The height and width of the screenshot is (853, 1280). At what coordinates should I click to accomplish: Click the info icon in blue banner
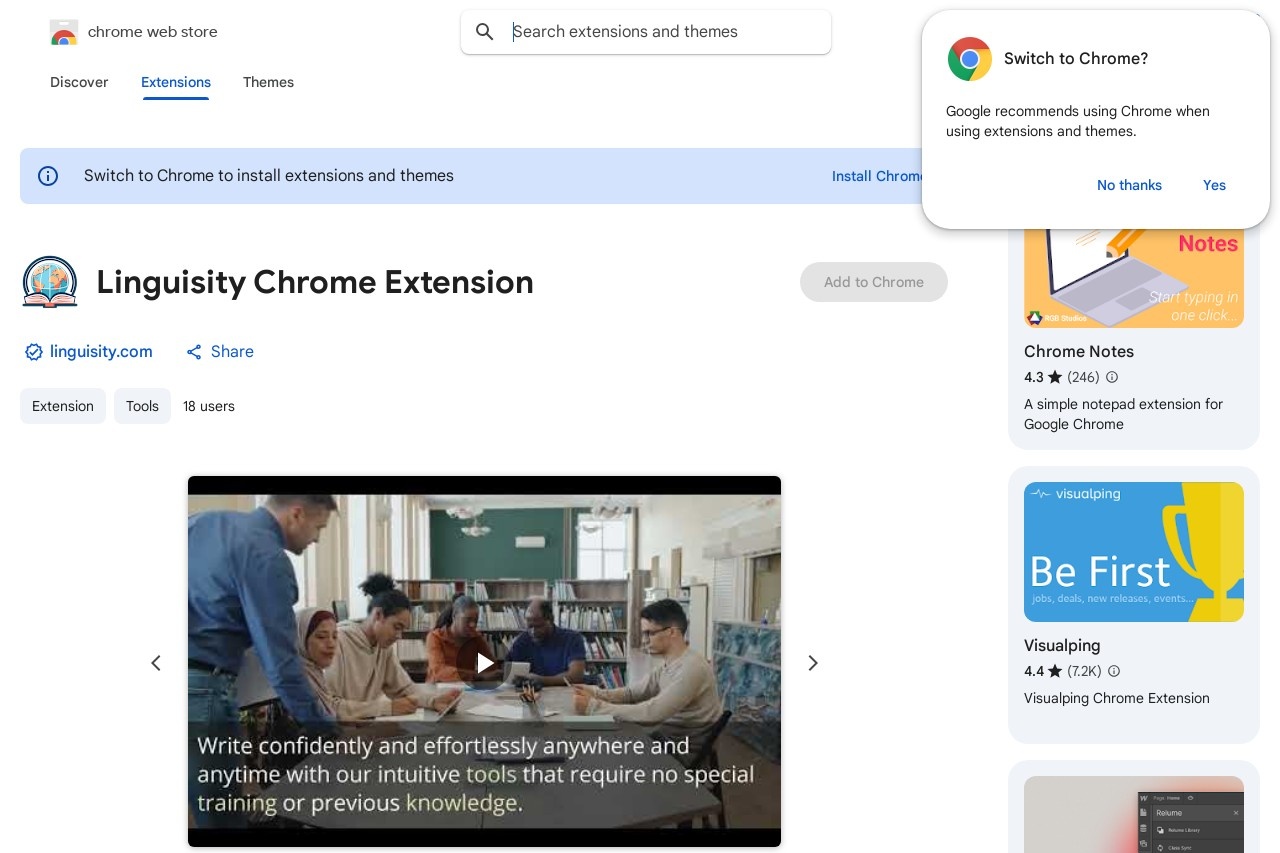click(x=48, y=176)
